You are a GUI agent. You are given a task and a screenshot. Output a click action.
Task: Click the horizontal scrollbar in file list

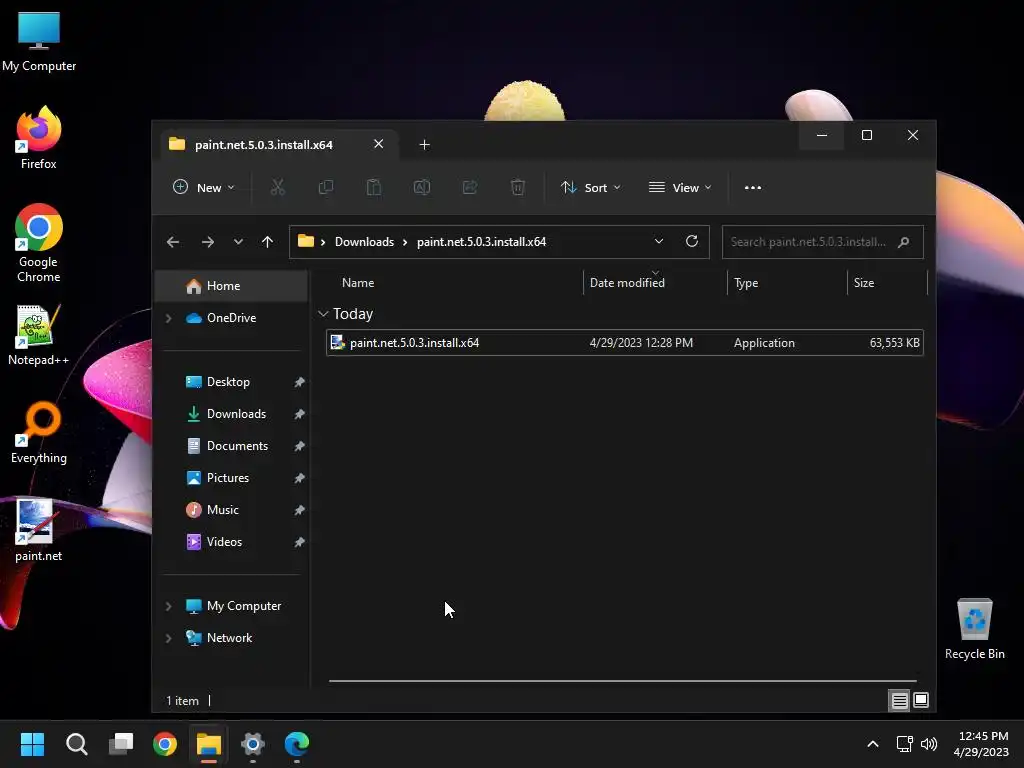[622, 680]
